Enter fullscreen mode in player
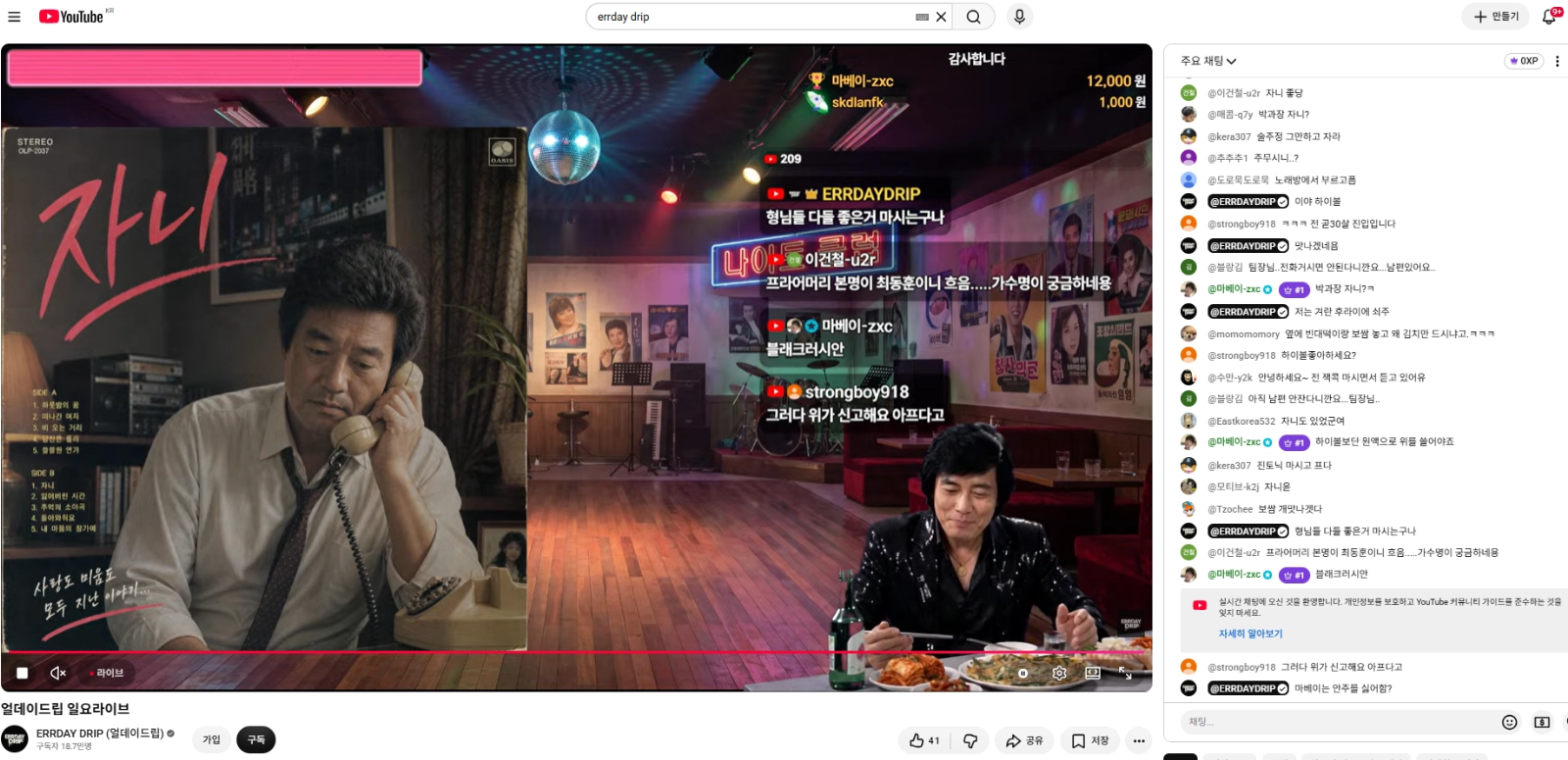 (1126, 673)
